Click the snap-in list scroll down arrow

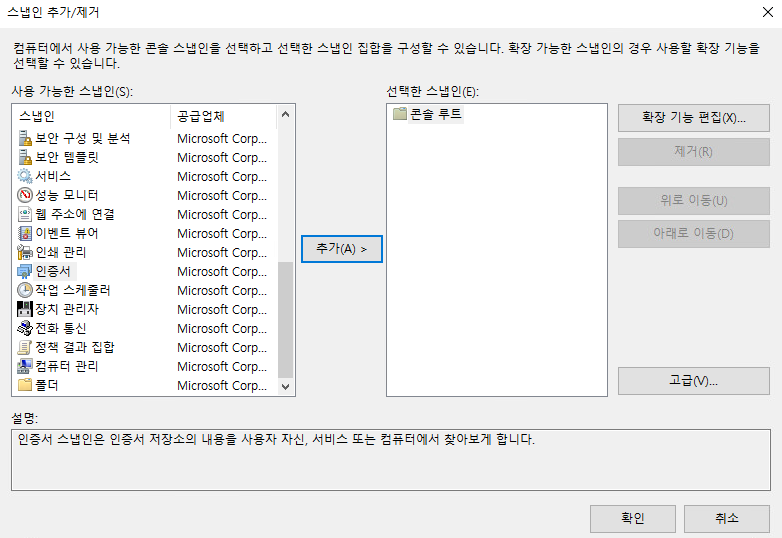(x=285, y=386)
